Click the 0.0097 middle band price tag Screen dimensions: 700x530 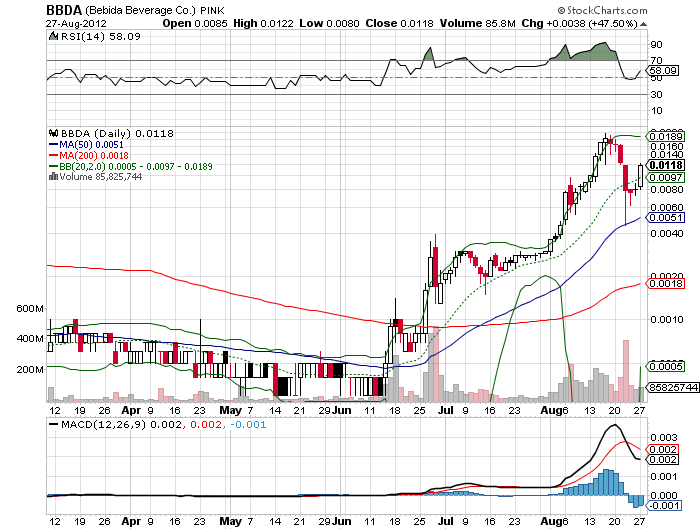(x=666, y=178)
